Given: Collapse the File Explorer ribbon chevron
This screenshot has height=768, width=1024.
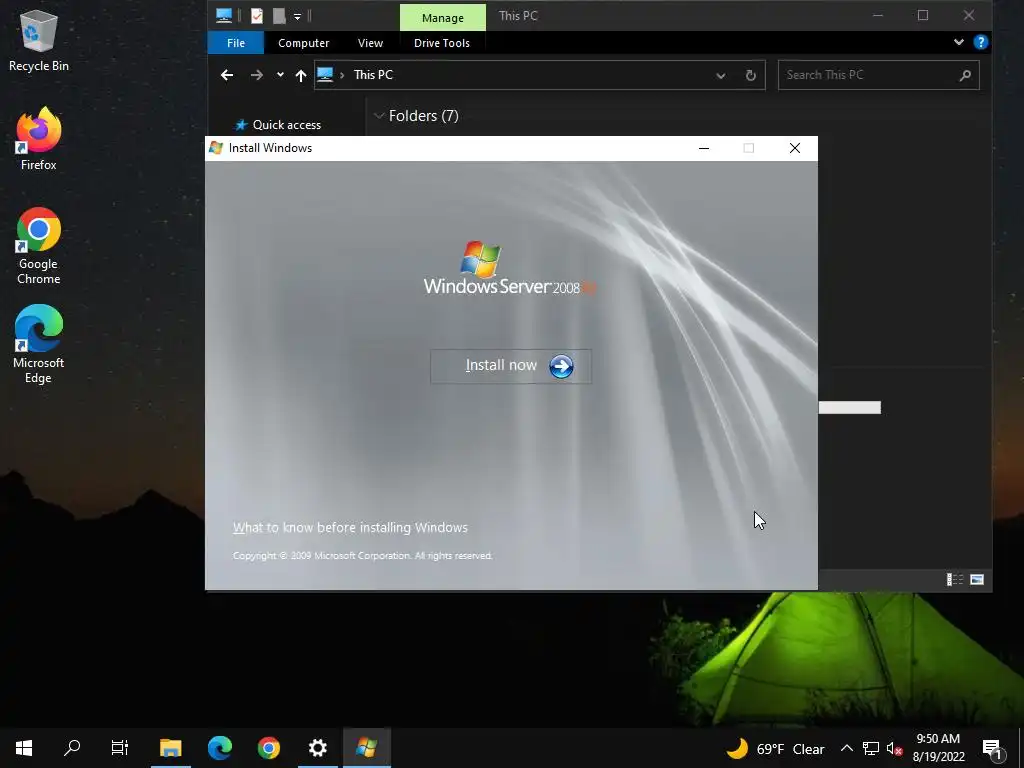Looking at the screenshot, I should coord(959,42).
